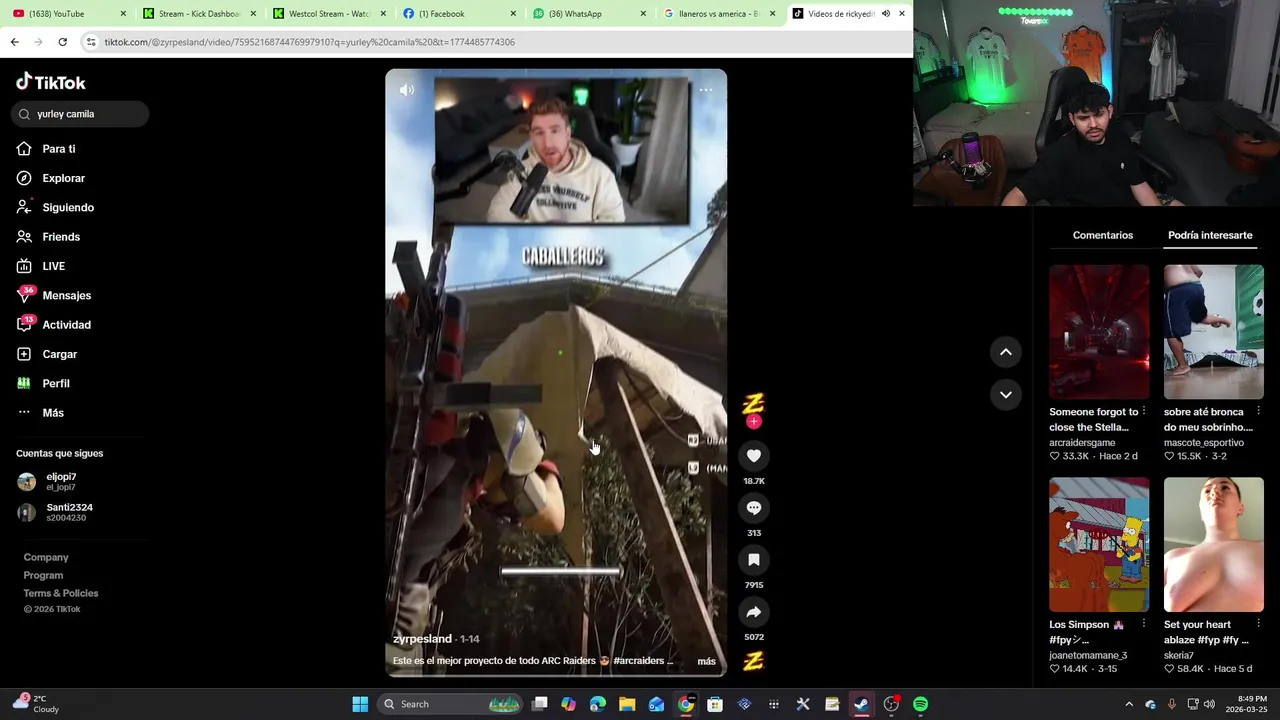Image resolution: width=1280 pixels, height=720 pixels.
Task: Switch to the WhatsApp browser tab
Action: tap(590, 14)
